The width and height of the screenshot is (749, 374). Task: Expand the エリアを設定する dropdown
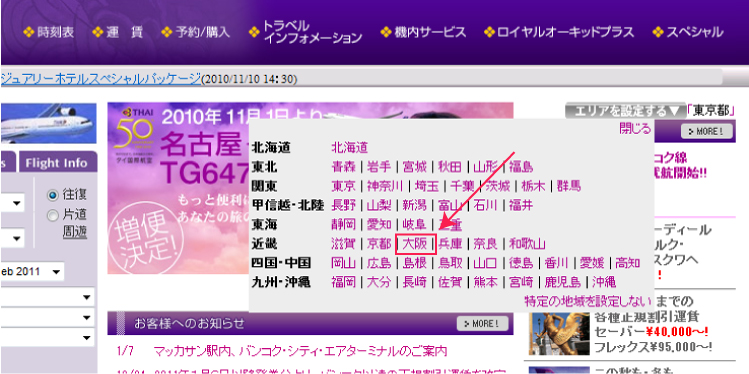pos(625,111)
